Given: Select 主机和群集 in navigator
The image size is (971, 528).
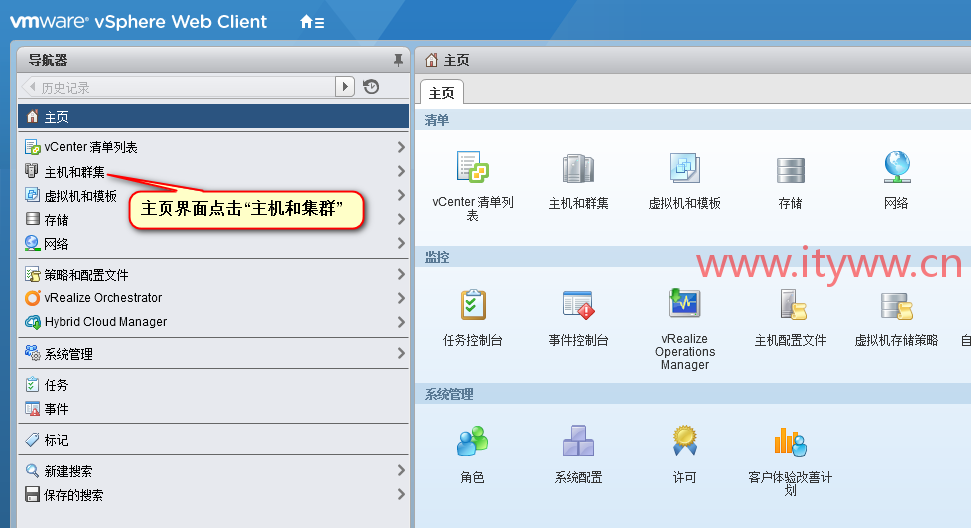Looking at the screenshot, I should coord(214,171).
